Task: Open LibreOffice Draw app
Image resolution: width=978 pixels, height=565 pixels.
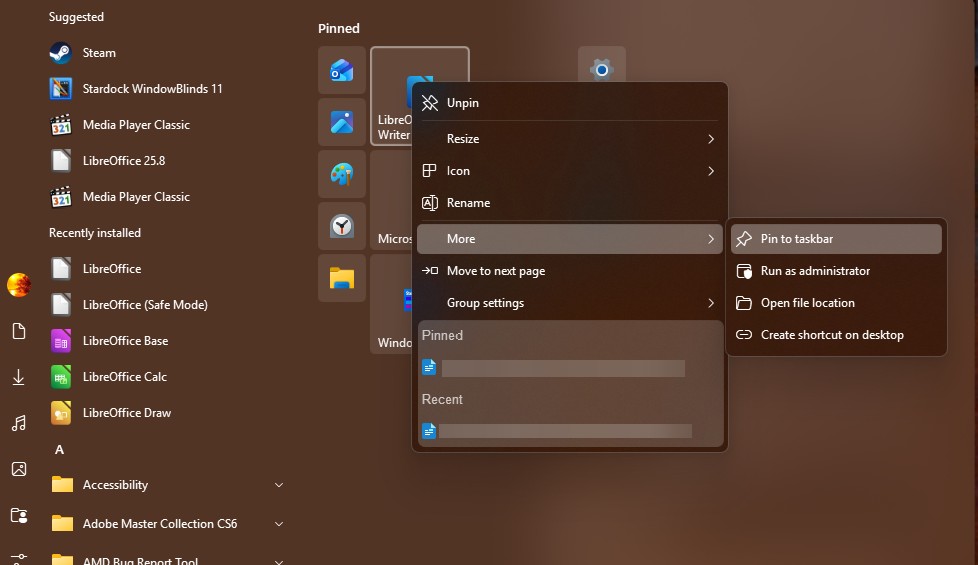Action: click(126, 413)
